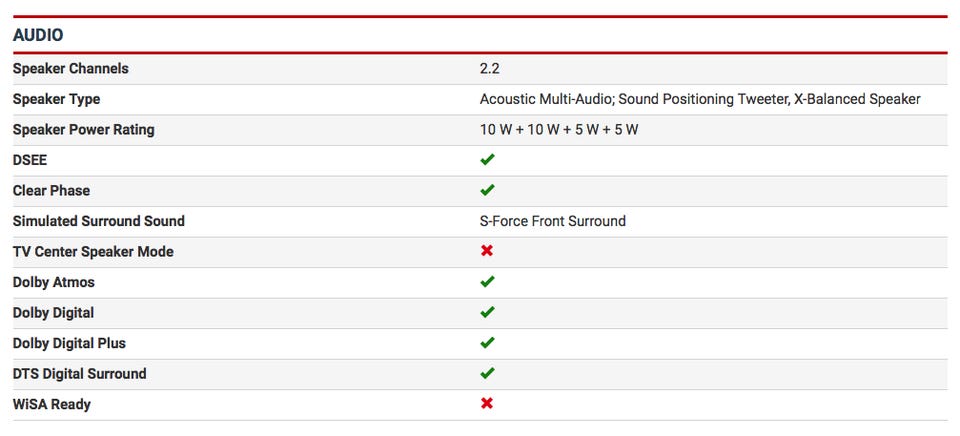The height and width of the screenshot is (436, 960).
Task: Click the red X beside WiSA Ready
Action: click(x=487, y=404)
